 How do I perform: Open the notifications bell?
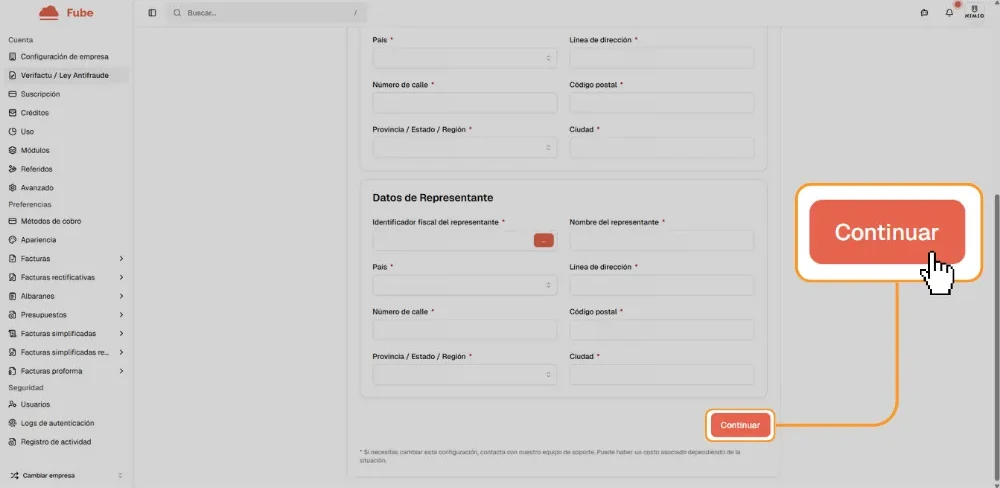[x=949, y=13]
